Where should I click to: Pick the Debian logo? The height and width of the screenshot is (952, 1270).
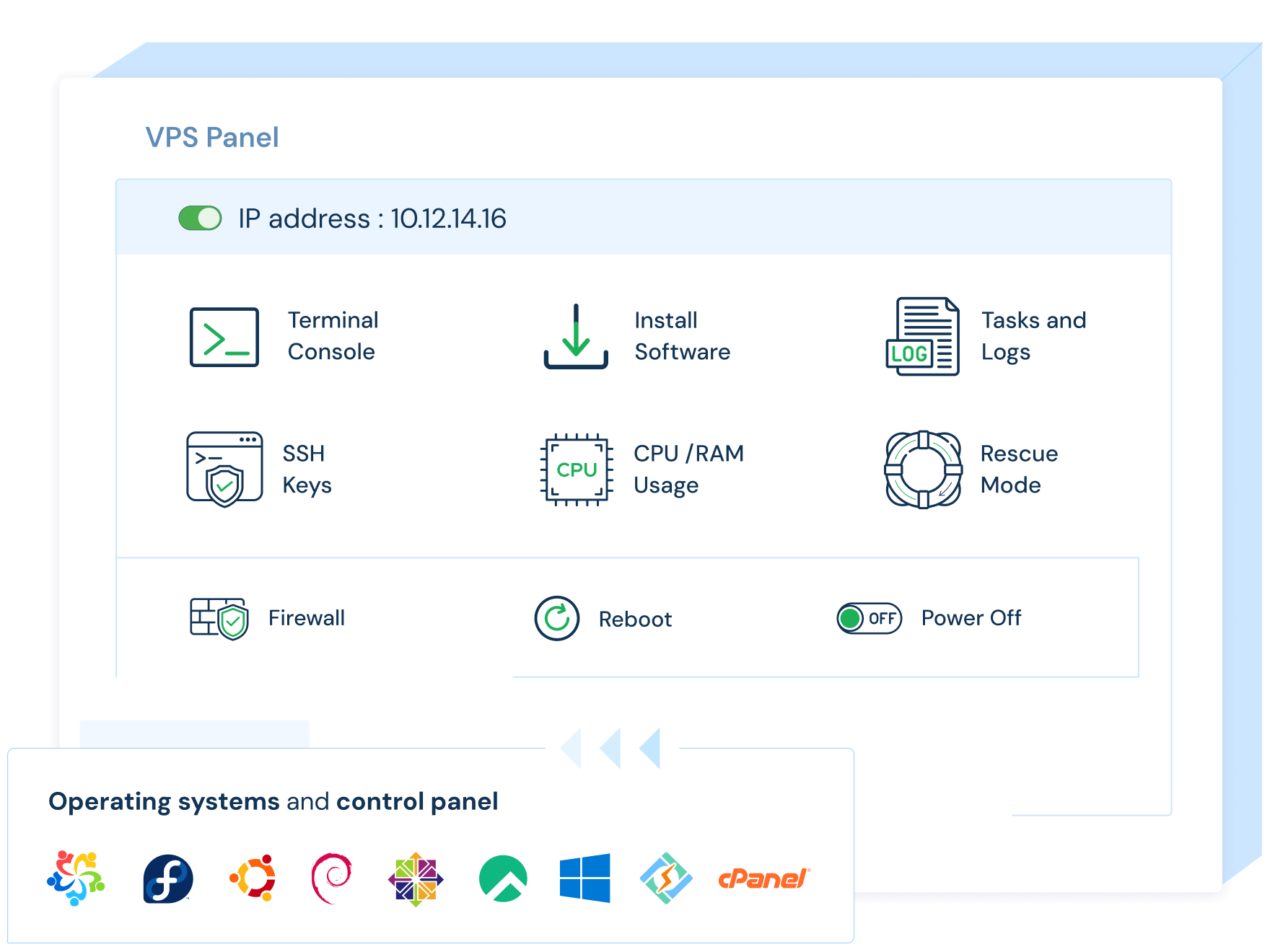point(331,878)
